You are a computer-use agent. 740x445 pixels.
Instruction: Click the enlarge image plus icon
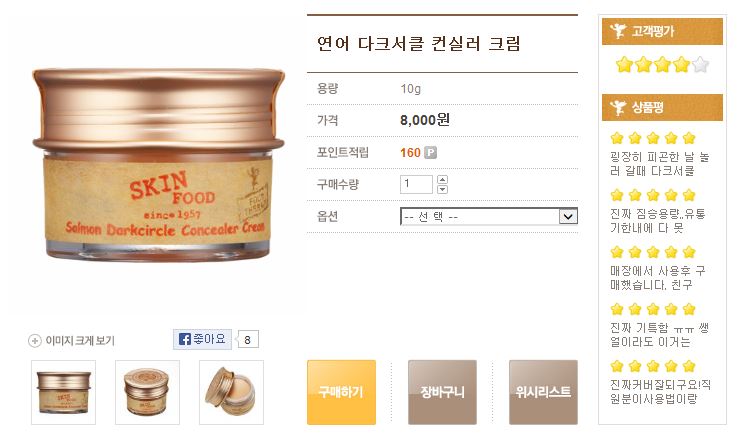click(34, 340)
